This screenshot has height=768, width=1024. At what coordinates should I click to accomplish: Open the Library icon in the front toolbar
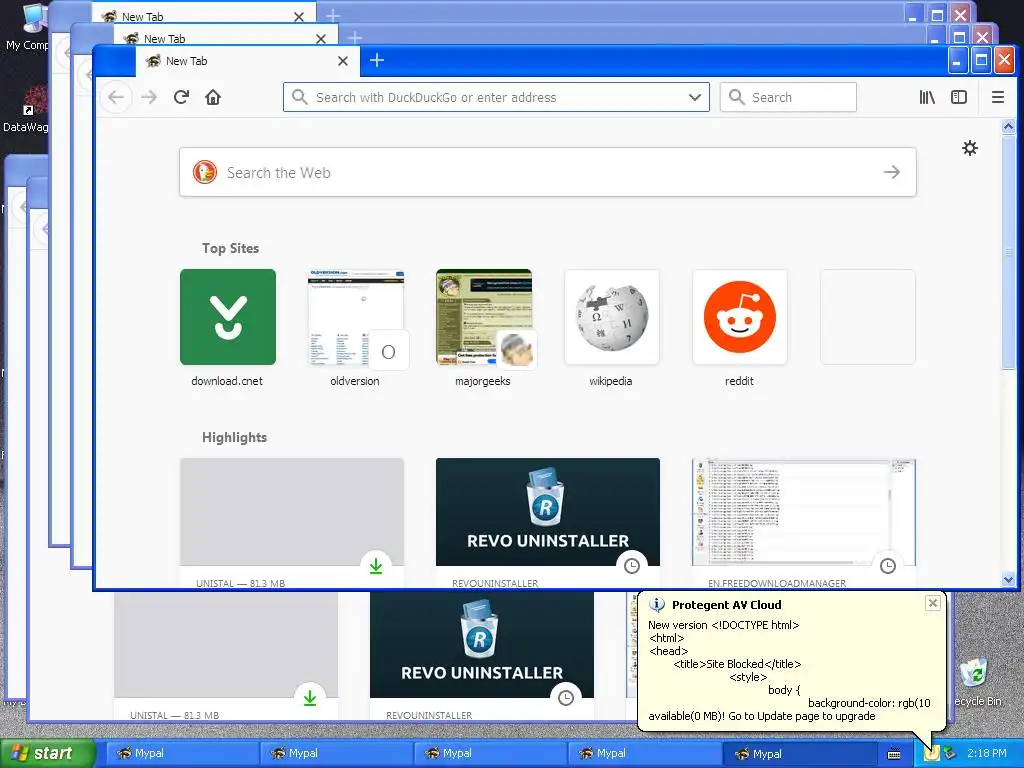point(927,97)
